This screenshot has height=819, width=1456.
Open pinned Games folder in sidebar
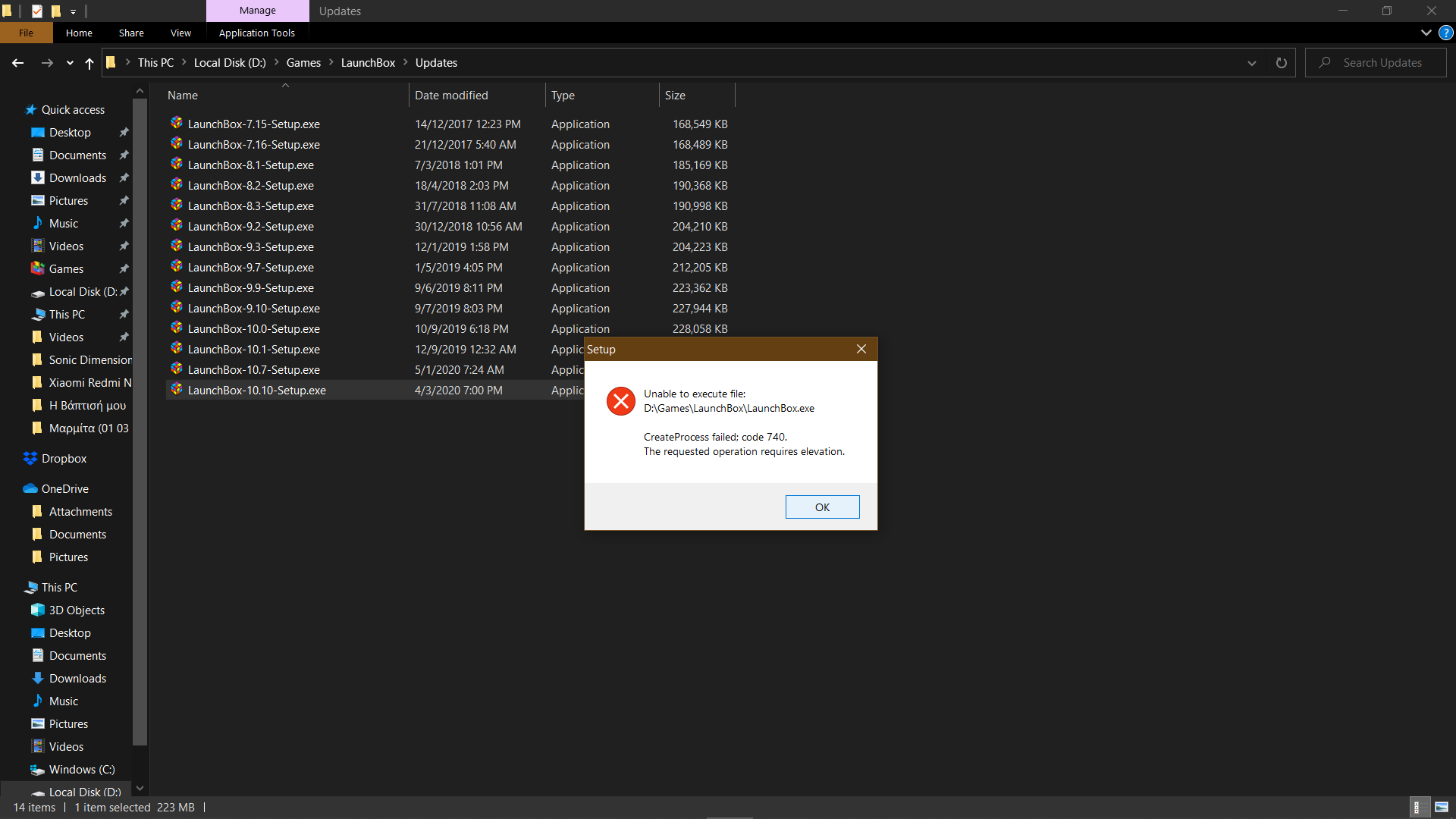click(66, 269)
